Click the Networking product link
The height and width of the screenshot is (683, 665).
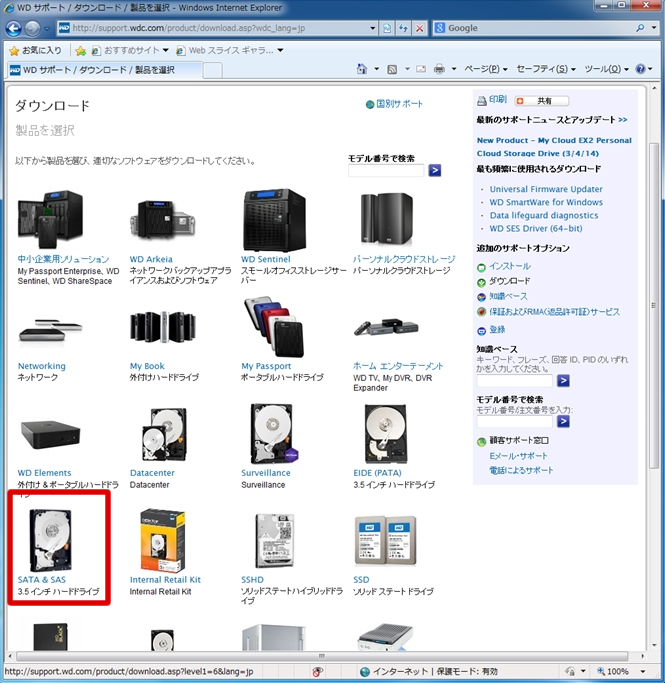tap(42, 366)
